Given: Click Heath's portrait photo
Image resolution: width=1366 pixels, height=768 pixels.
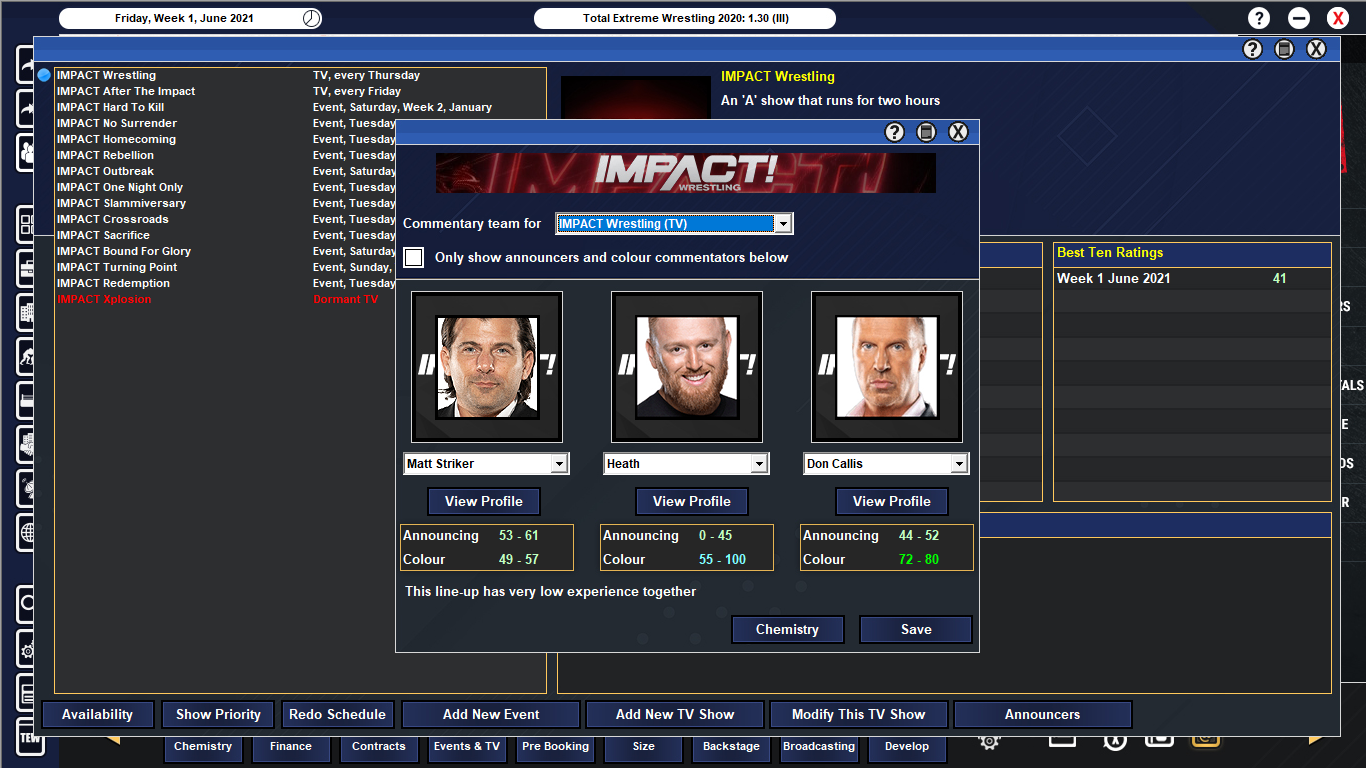Looking at the screenshot, I should pyautogui.click(x=687, y=367).
